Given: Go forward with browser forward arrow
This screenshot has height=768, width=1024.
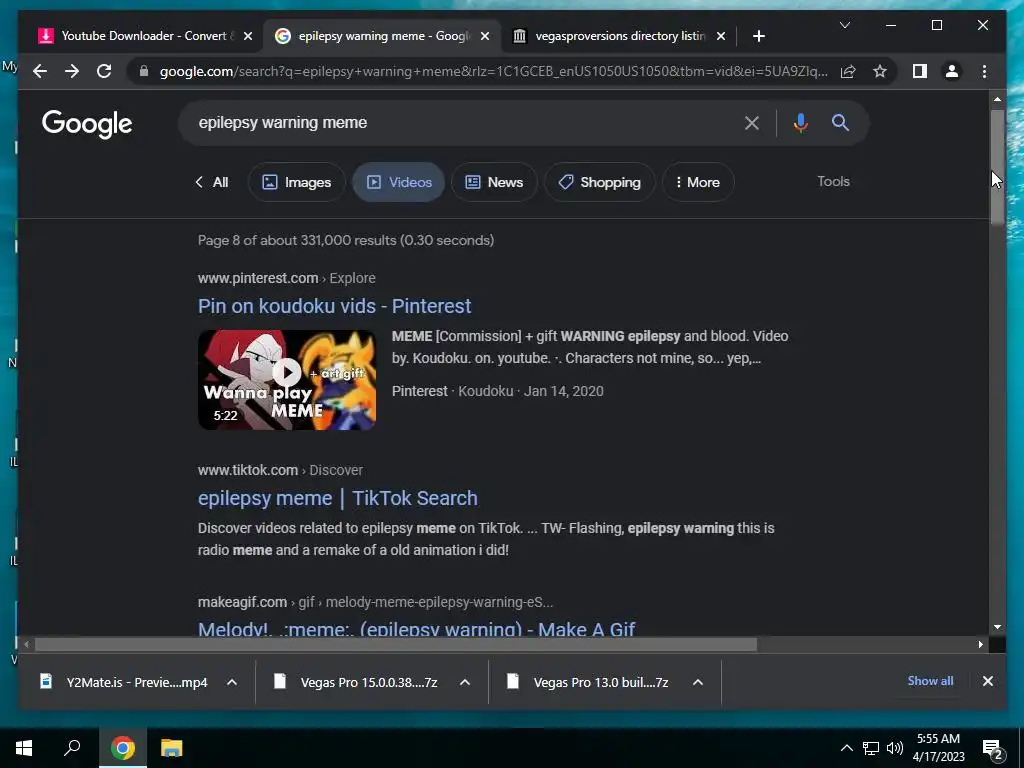Looking at the screenshot, I should [x=72, y=71].
